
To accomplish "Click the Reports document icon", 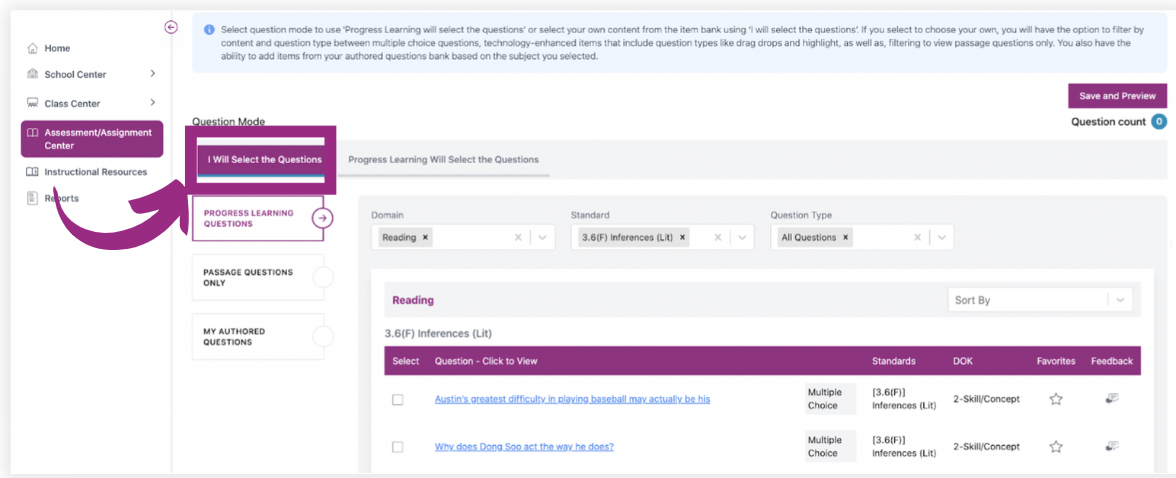I will click(32, 198).
